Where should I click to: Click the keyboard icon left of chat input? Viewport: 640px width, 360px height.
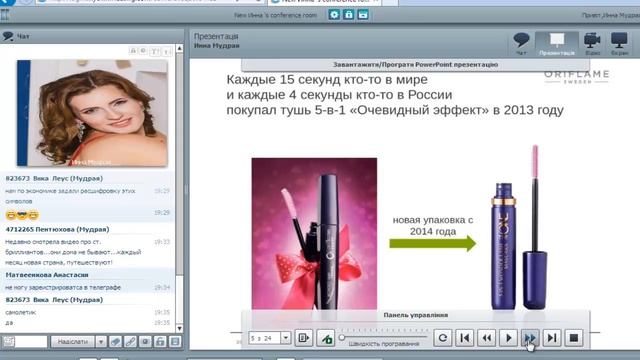[x=9, y=342]
